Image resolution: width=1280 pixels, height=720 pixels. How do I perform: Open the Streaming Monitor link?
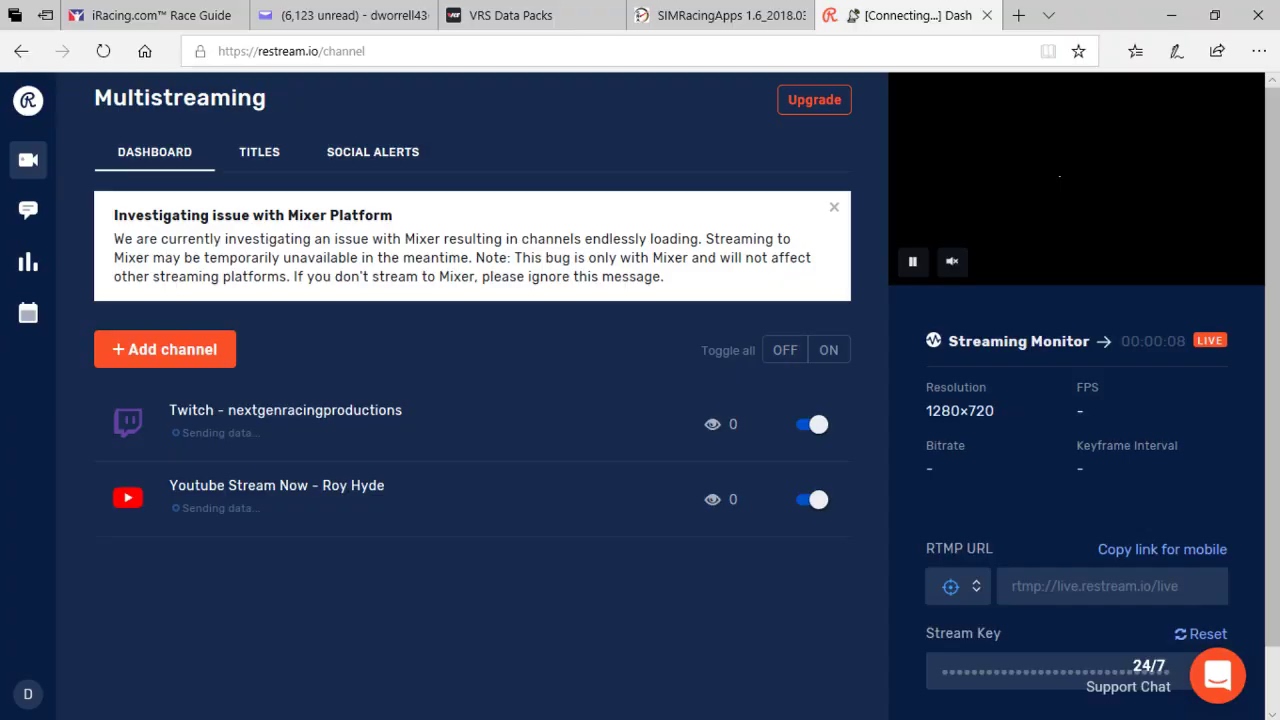point(1029,341)
